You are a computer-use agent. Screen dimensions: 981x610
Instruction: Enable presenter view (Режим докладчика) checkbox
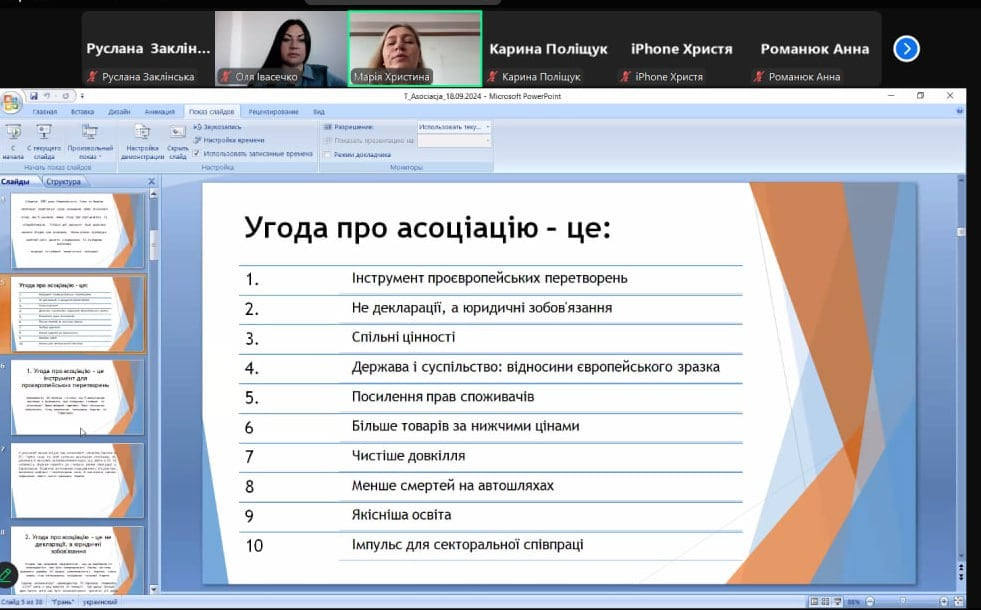[327, 155]
